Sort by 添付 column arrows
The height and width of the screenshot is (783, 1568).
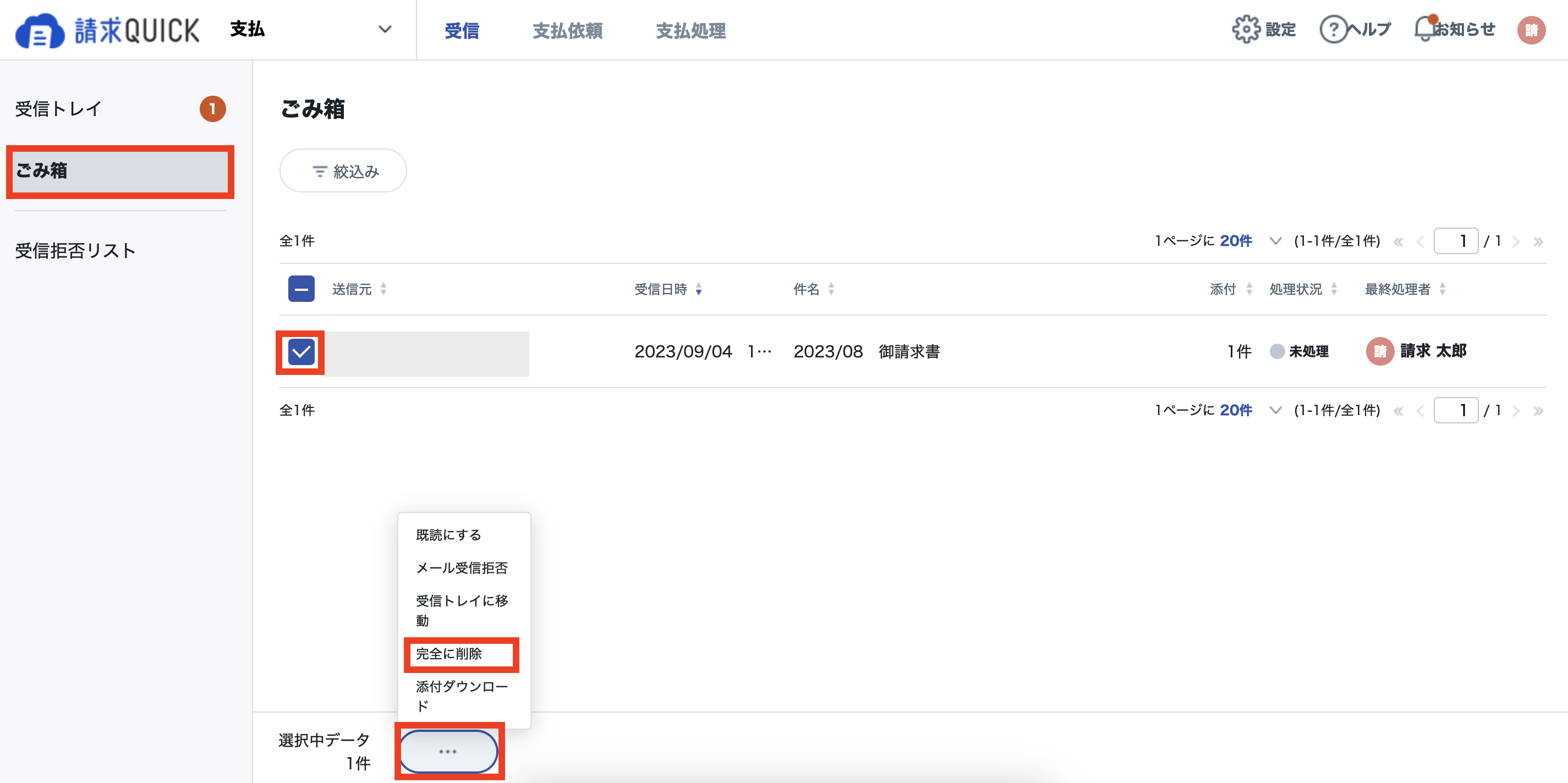pos(1249,289)
